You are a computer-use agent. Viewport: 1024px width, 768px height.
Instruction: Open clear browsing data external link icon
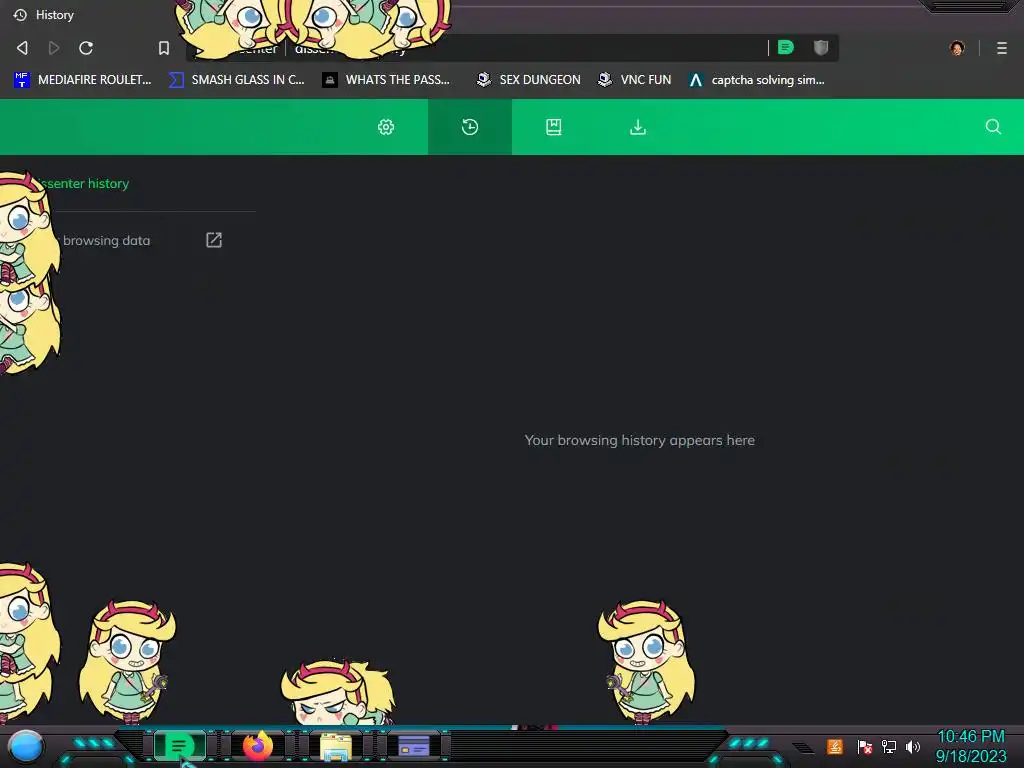214,240
